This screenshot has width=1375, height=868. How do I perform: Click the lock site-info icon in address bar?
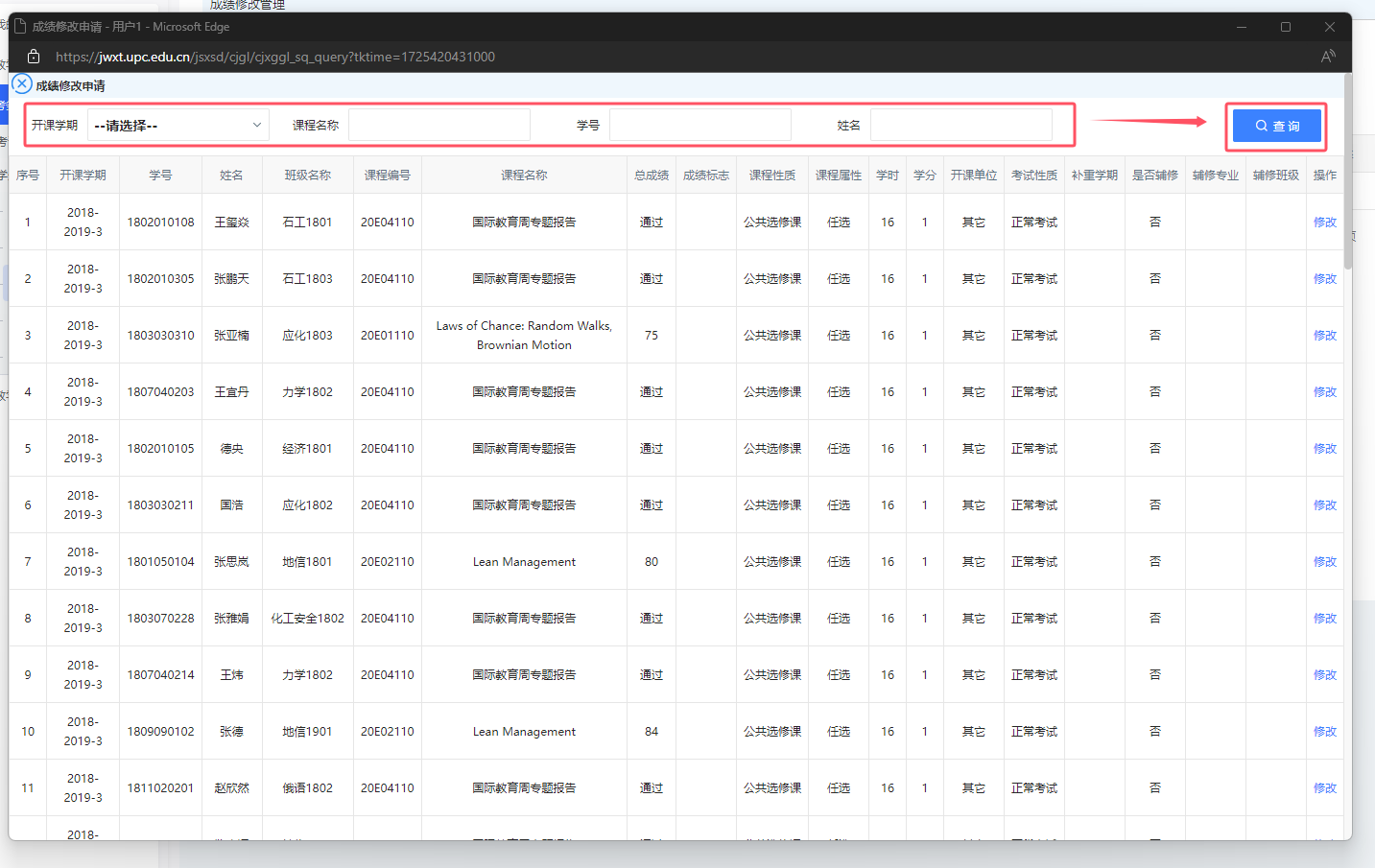[x=34, y=57]
